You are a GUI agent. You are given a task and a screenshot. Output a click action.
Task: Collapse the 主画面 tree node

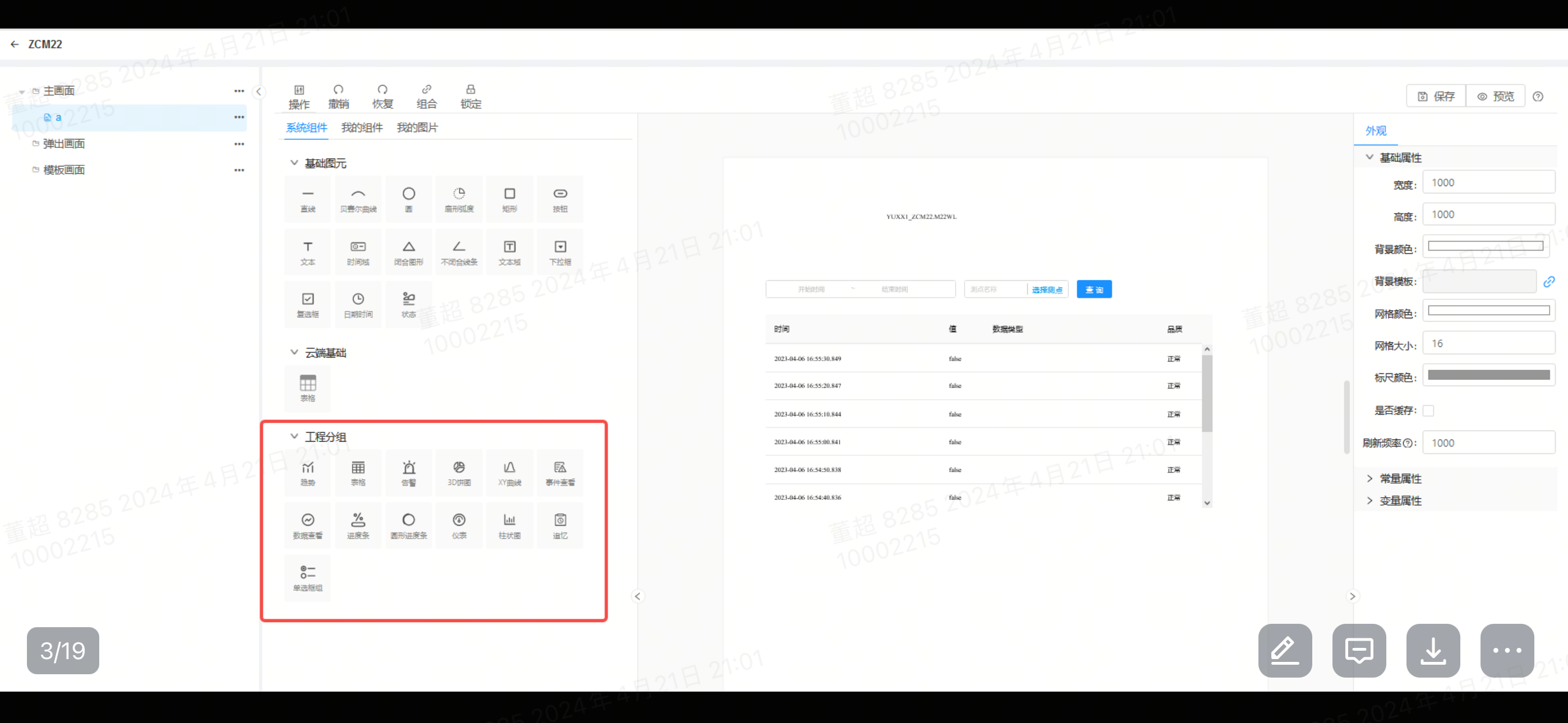point(22,91)
